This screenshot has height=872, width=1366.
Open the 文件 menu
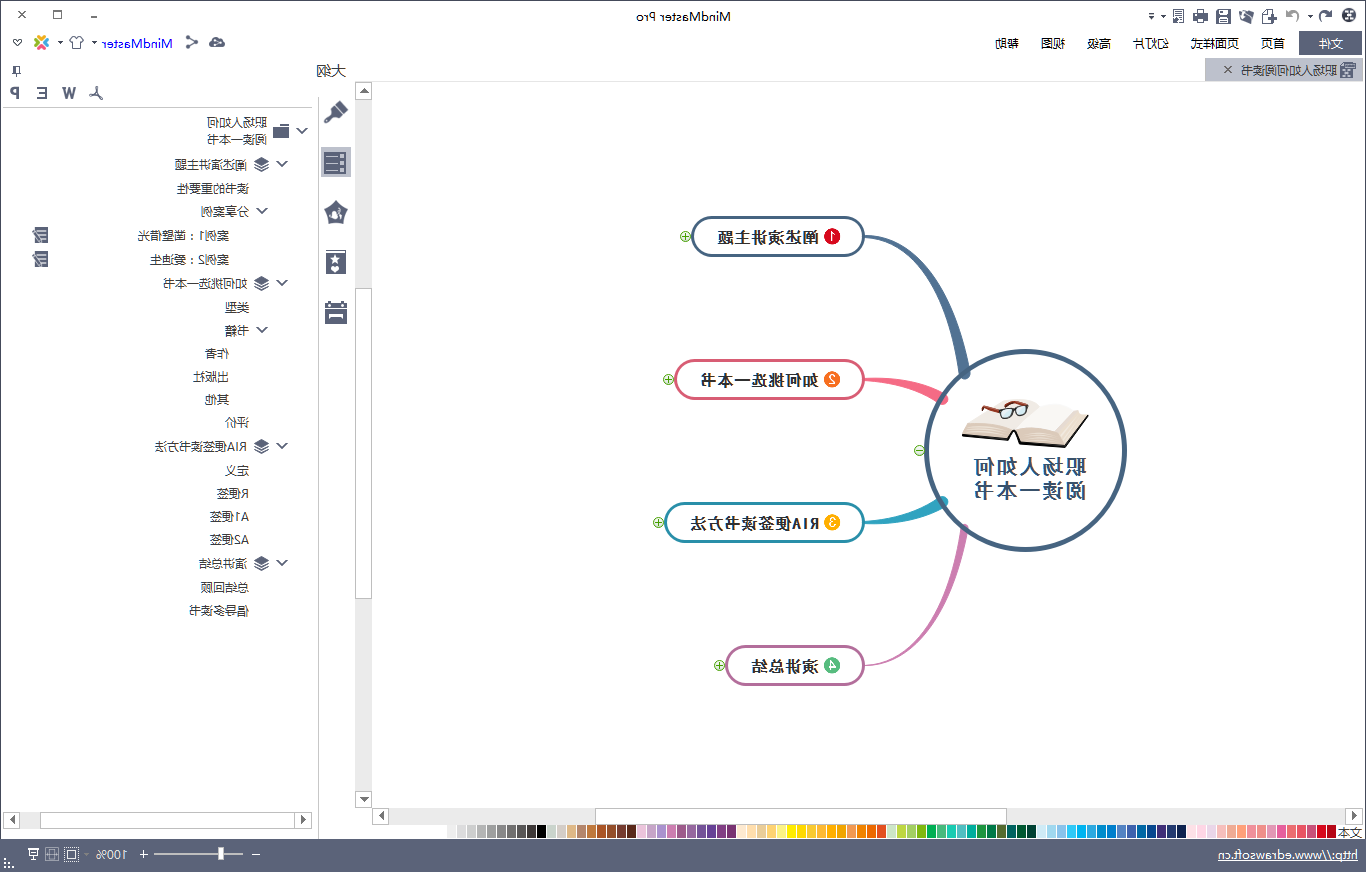click(x=1330, y=43)
